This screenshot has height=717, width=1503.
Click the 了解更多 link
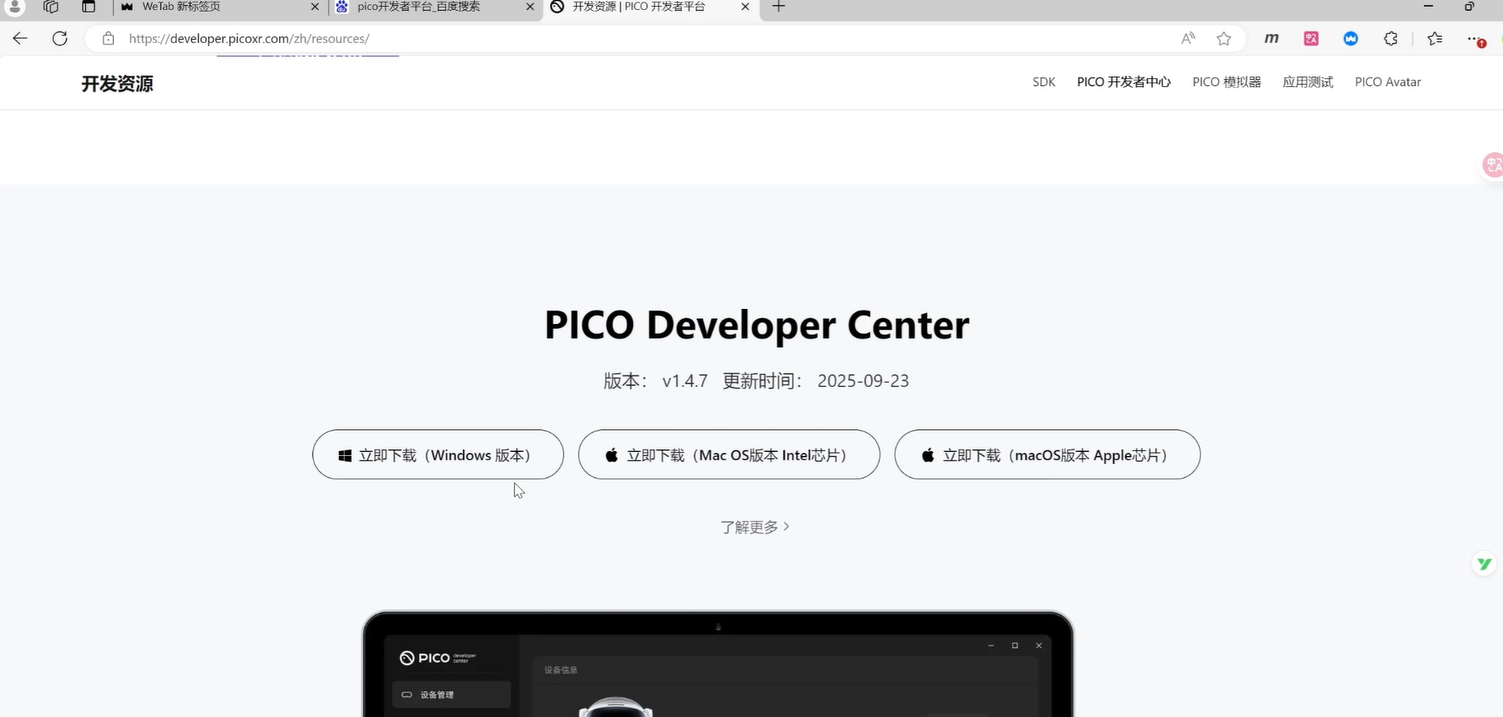(x=755, y=527)
